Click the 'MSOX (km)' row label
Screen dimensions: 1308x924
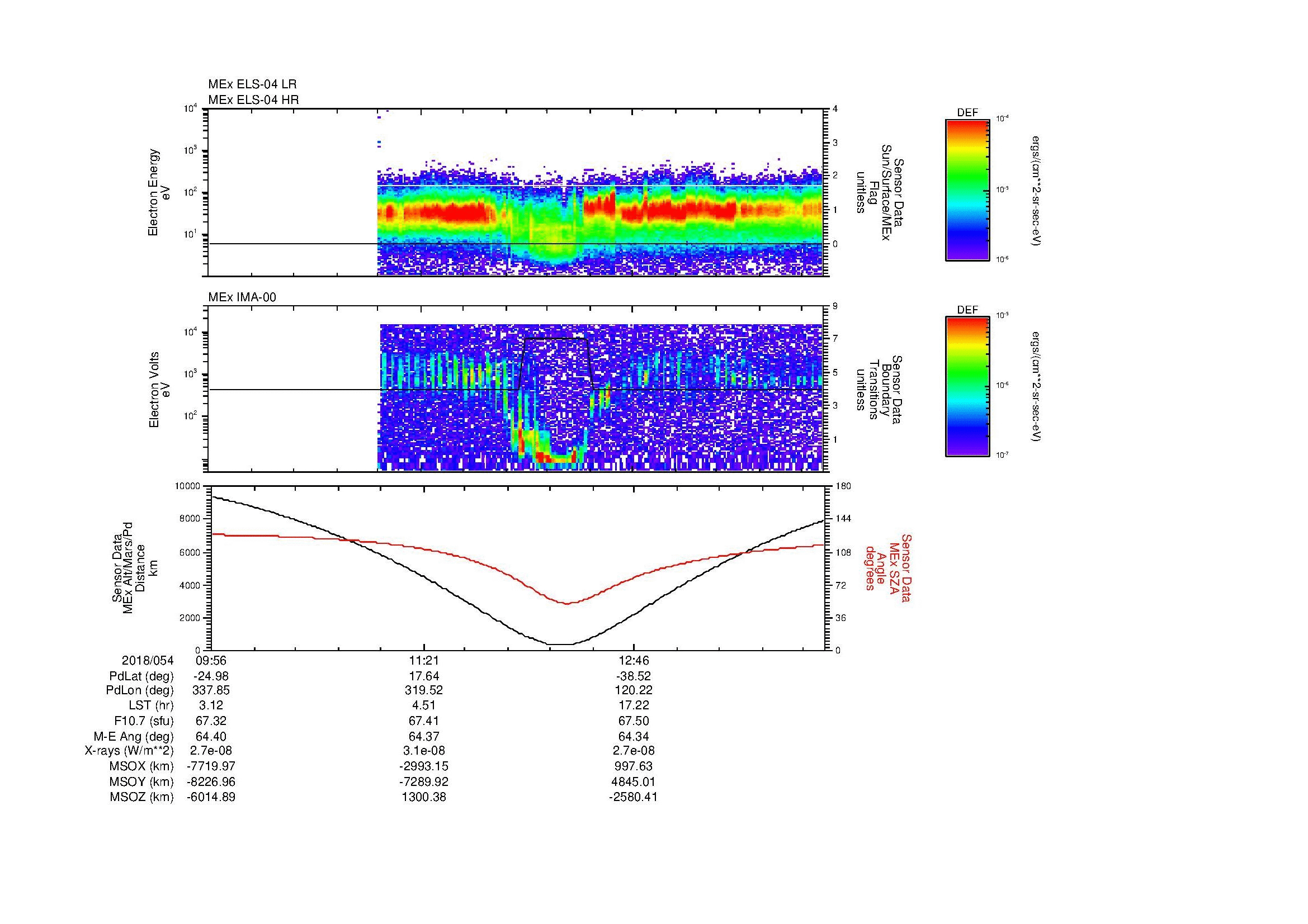point(142,767)
